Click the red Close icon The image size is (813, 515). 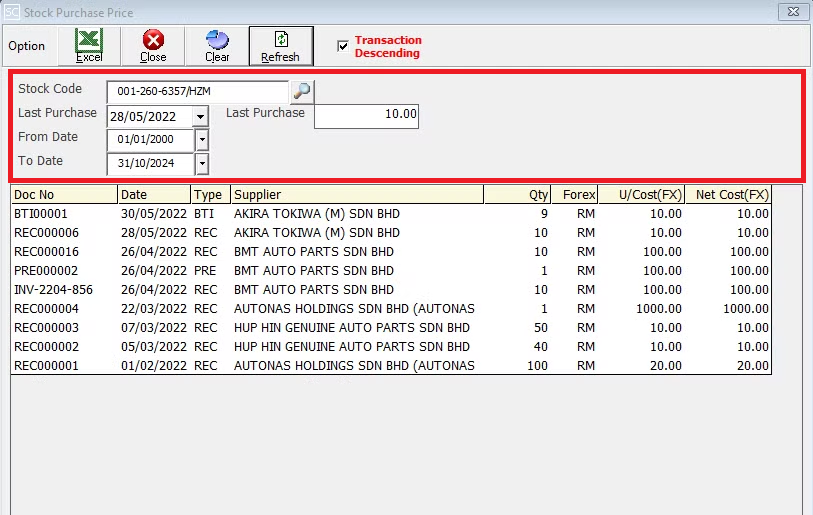pos(153,46)
